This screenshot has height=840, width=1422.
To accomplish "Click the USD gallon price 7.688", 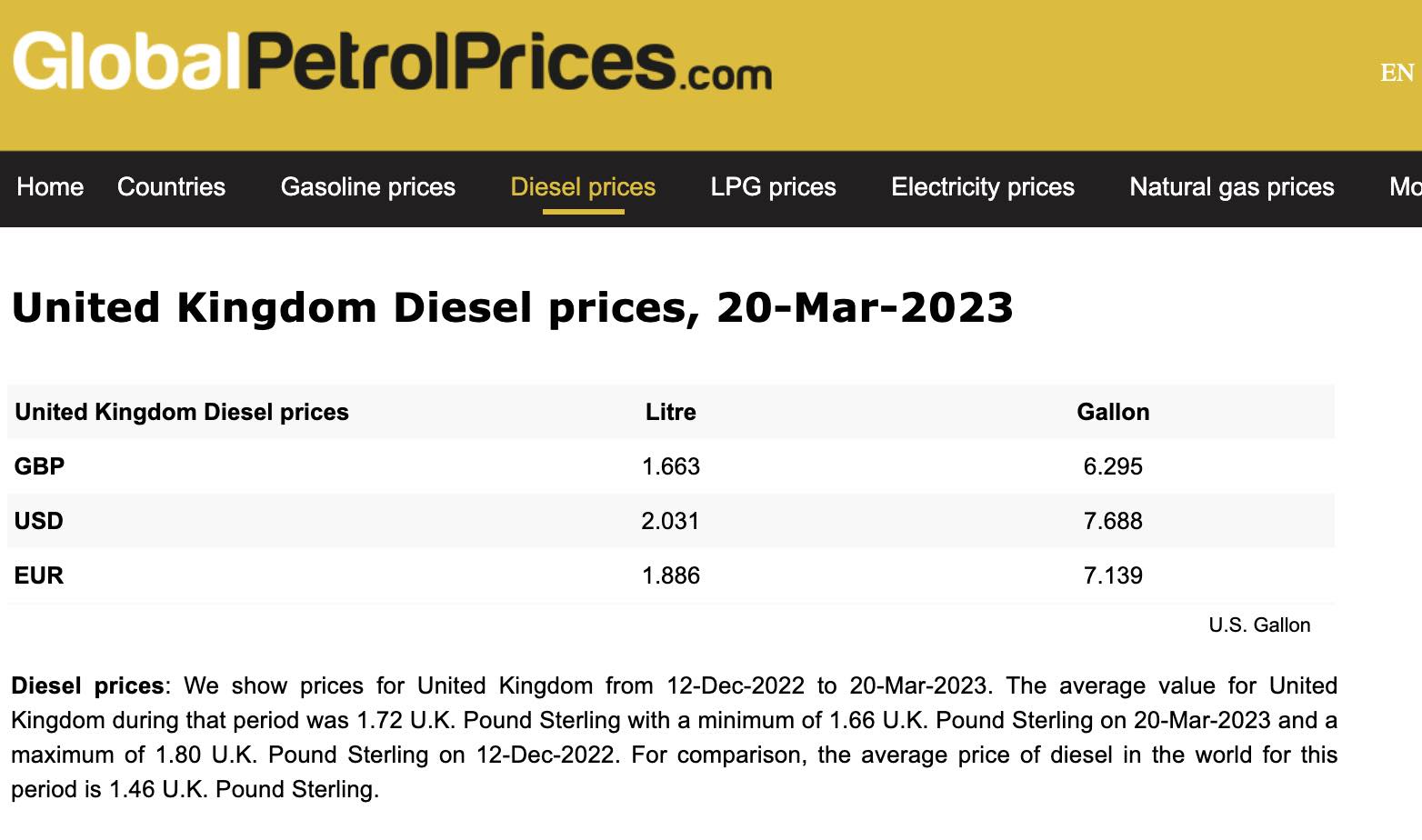I will (x=1113, y=521).
